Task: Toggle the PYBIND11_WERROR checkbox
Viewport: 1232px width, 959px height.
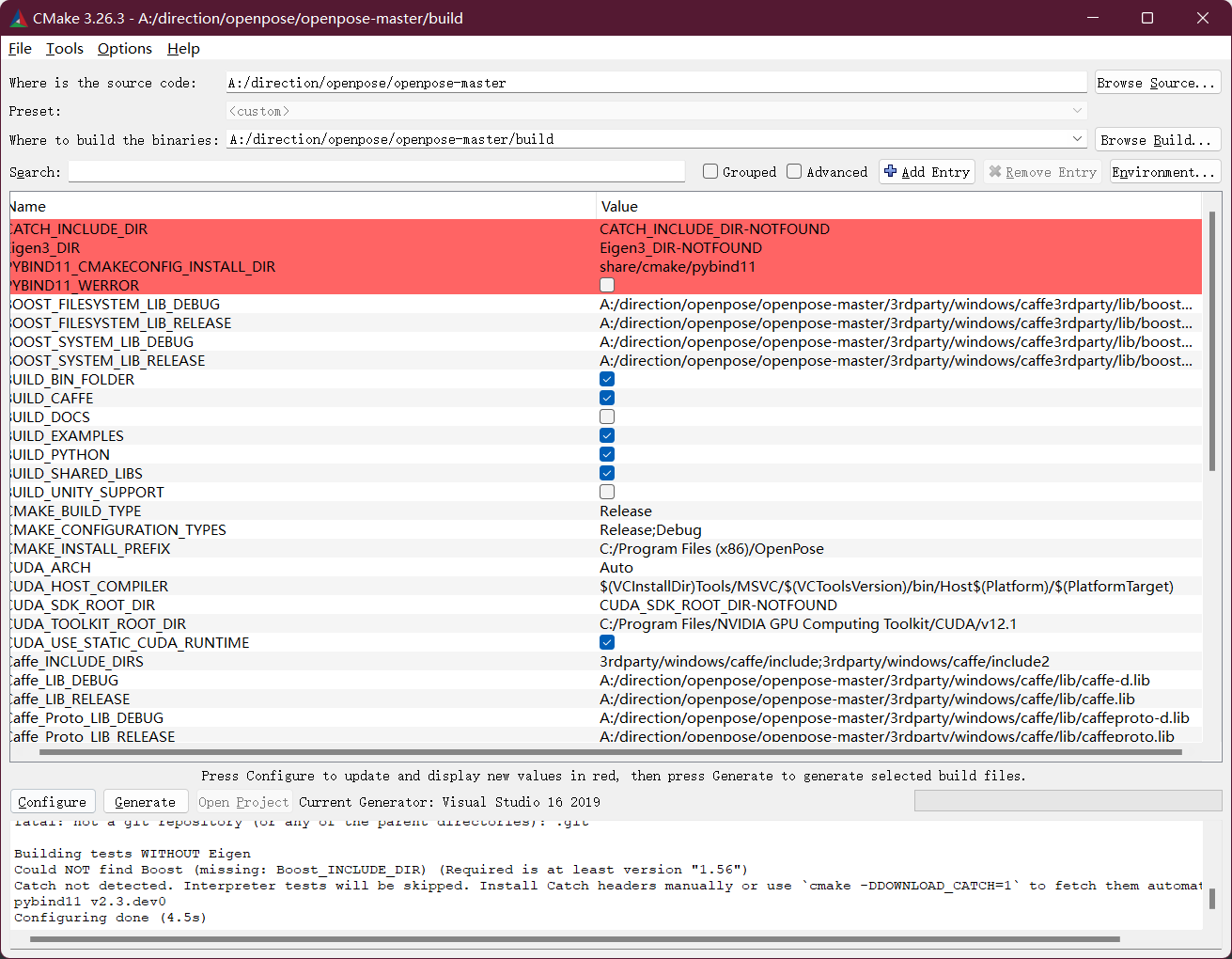Action: [x=607, y=285]
